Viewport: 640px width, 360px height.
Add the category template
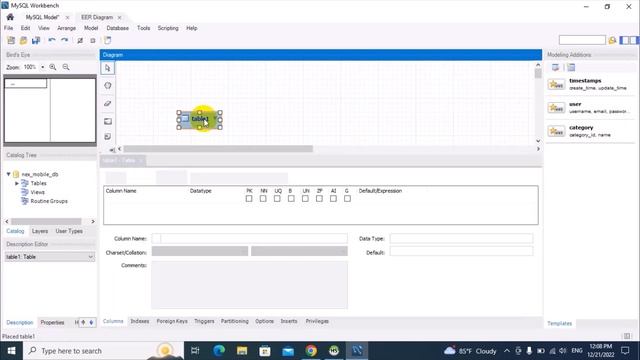(x=590, y=131)
